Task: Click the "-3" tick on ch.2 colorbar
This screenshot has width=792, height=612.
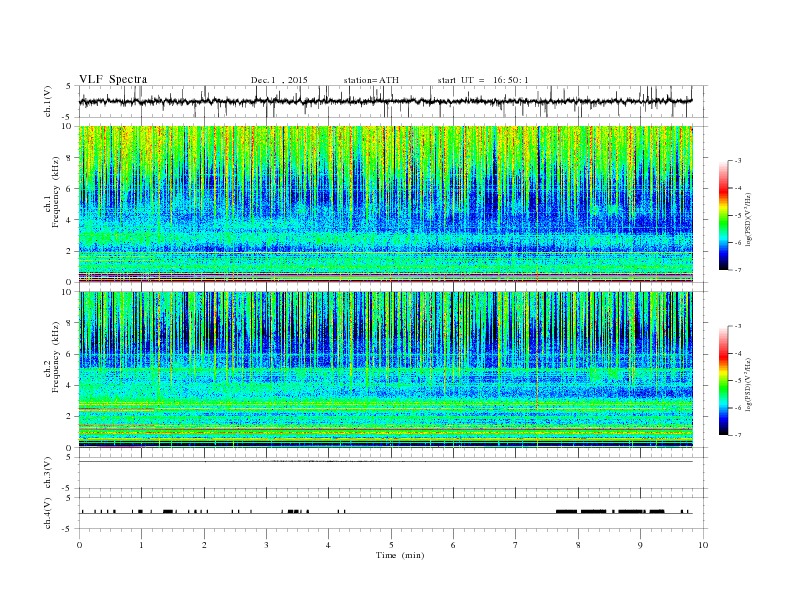Action: click(x=737, y=326)
